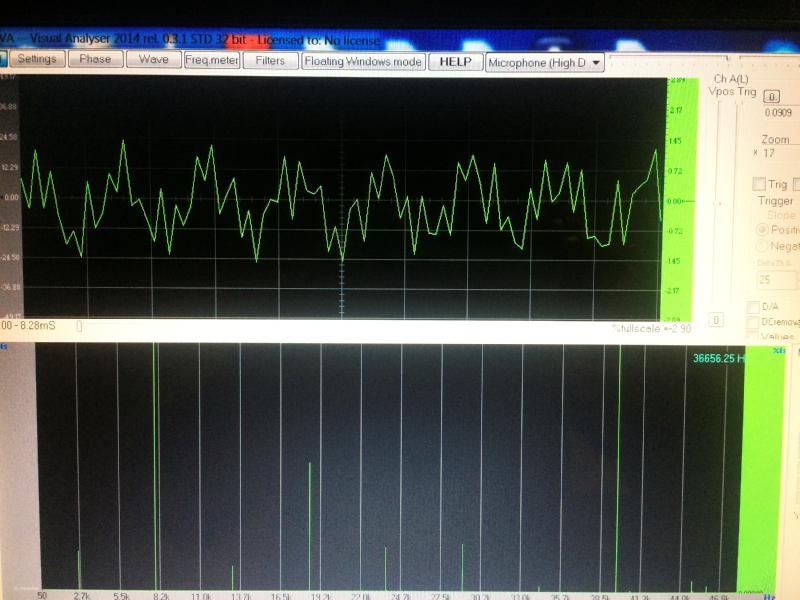The width and height of the screenshot is (800, 600).
Task: Enable the DC removal checkbox
Action: click(752, 322)
